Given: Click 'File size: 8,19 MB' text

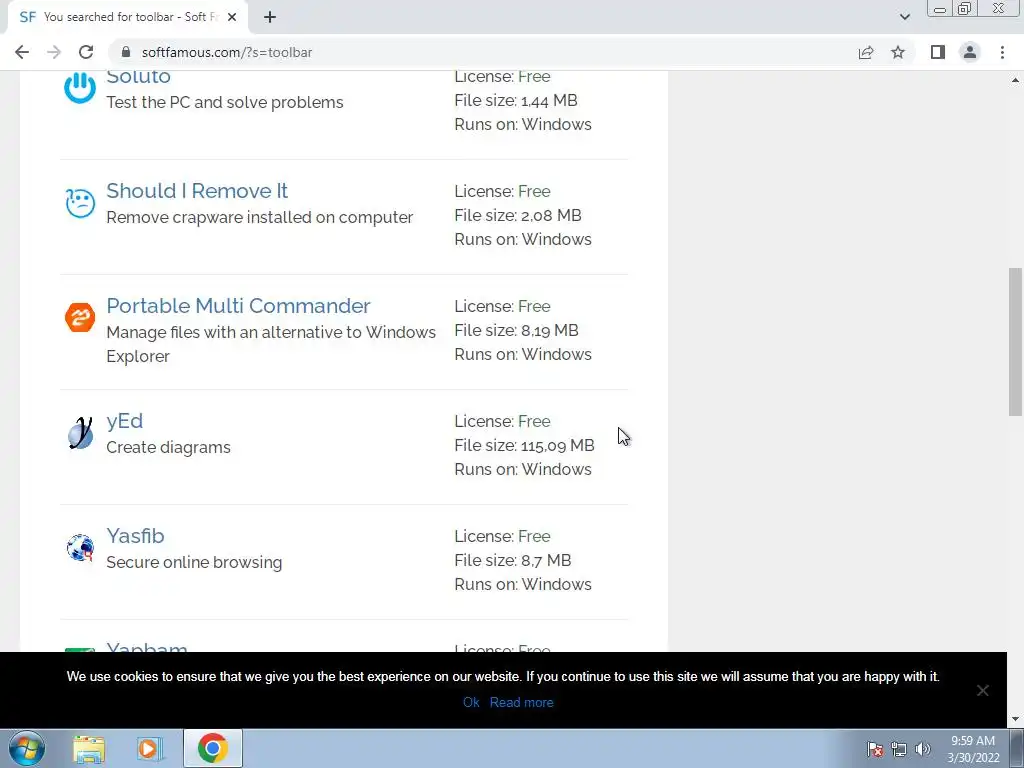Looking at the screenshot, I should click(x=517, y=330).
